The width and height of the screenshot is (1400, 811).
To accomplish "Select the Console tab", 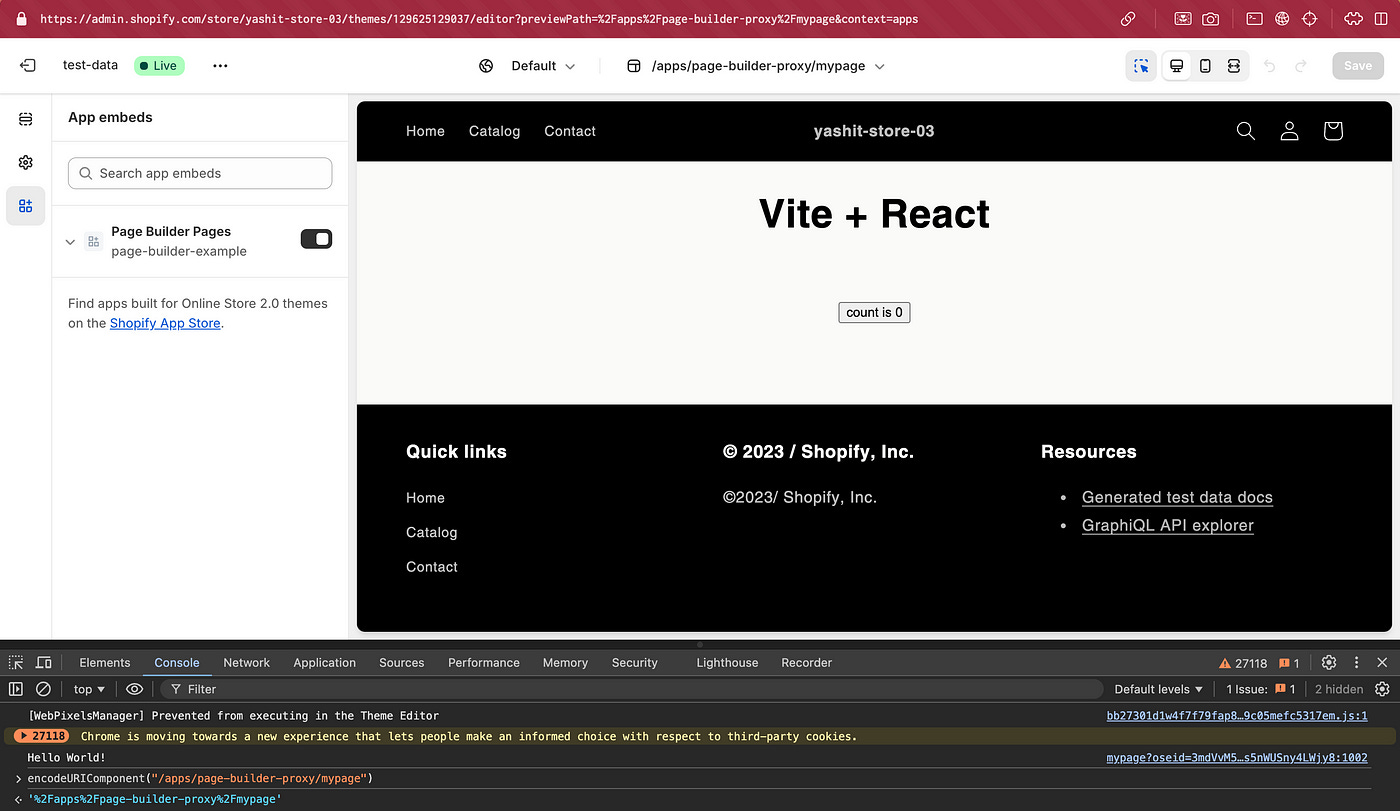I will pyautogui.click(x=177, y=663).
